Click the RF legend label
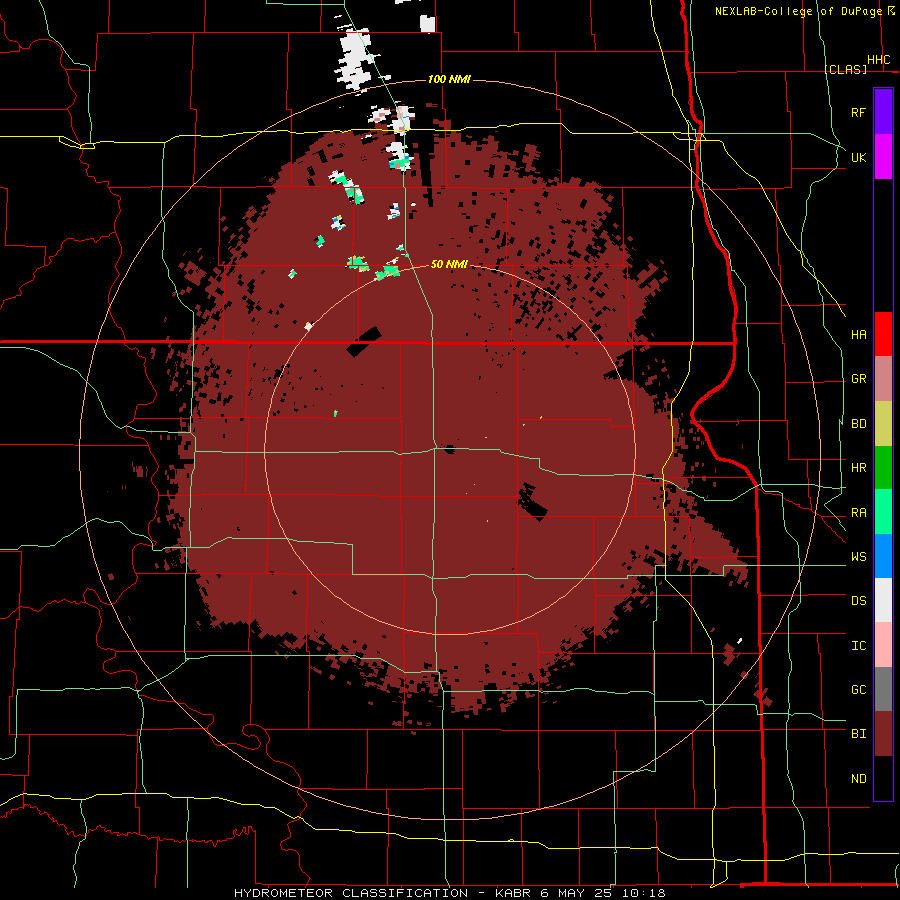The image size is (900, 900). click(858, 112)
